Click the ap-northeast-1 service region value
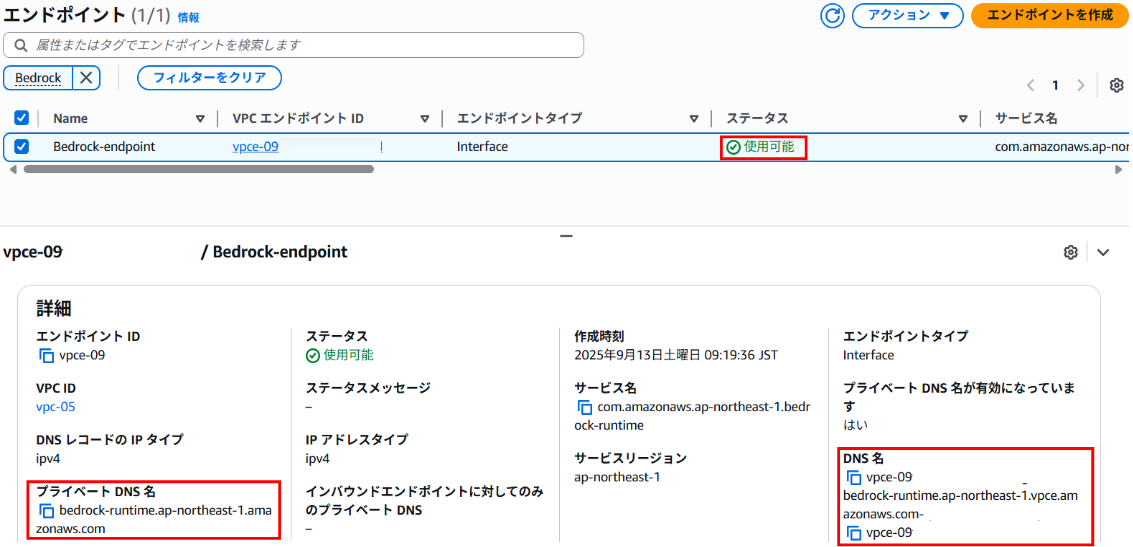1133x547 pixels. coord(617,477)
